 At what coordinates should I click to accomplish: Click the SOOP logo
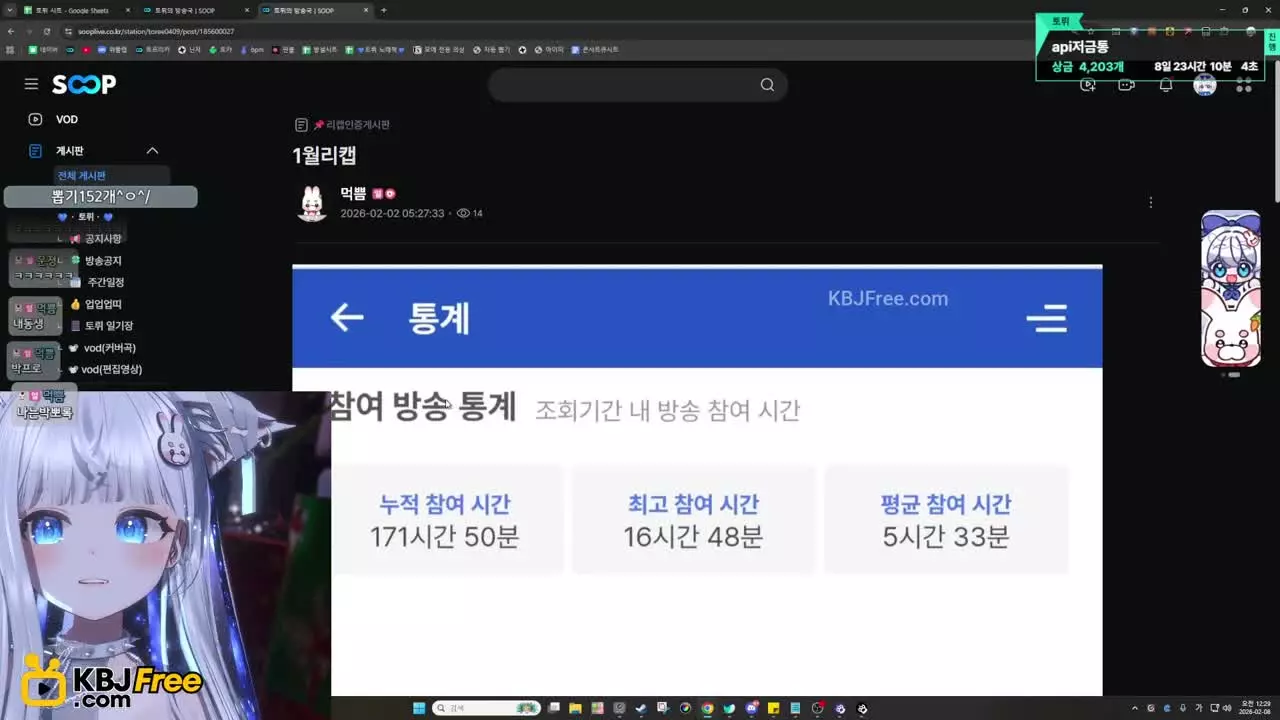pos(84,84)
